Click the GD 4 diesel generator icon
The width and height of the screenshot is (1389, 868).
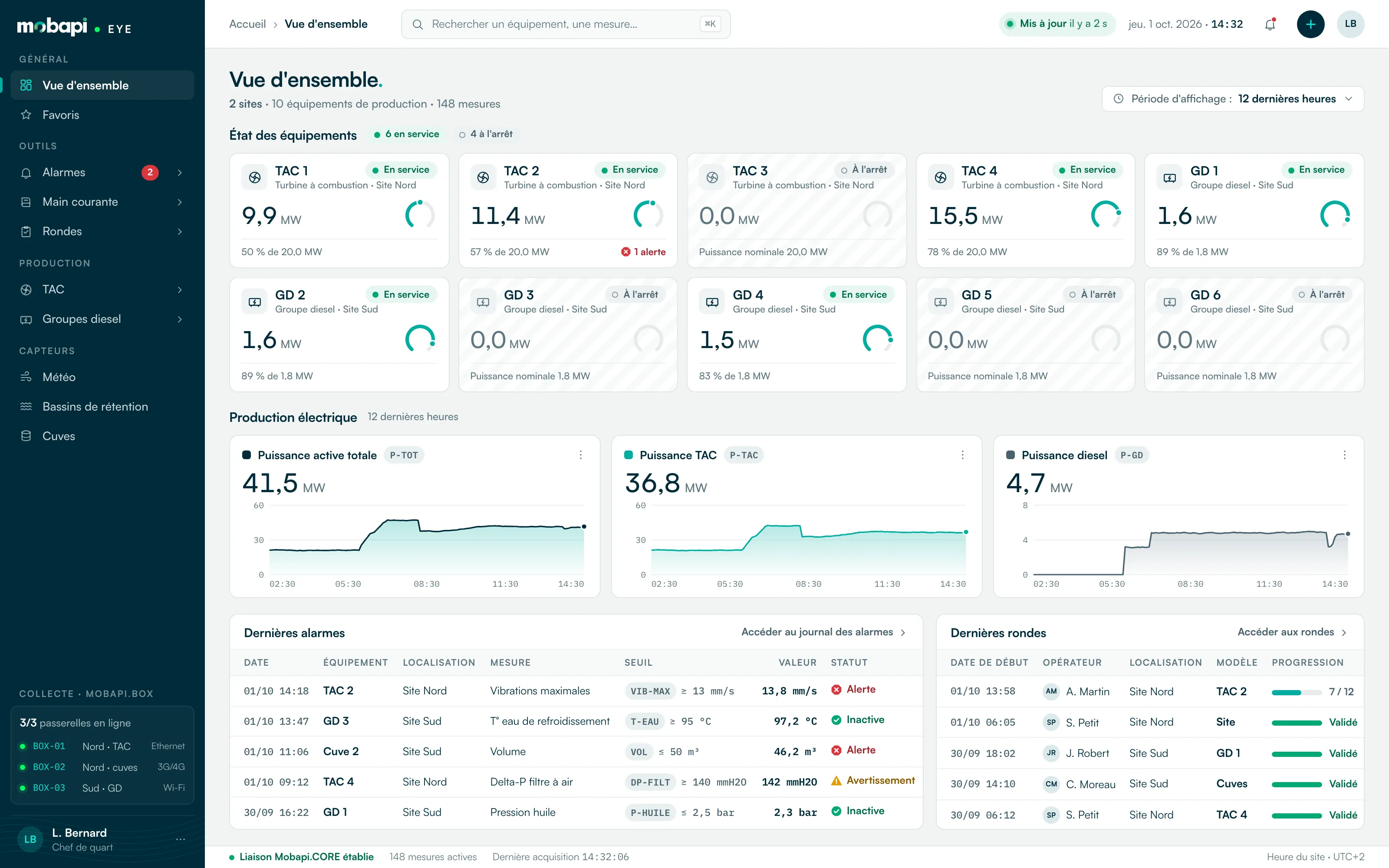click(712, 302)
